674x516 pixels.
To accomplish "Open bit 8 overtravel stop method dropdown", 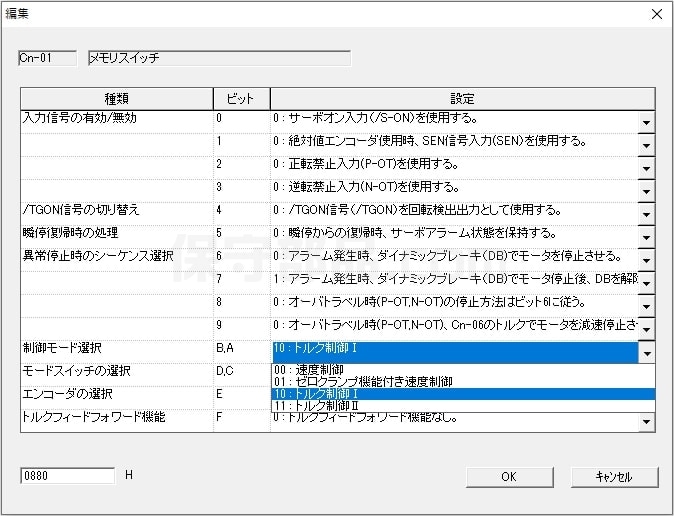I will [x=646, y=306].
